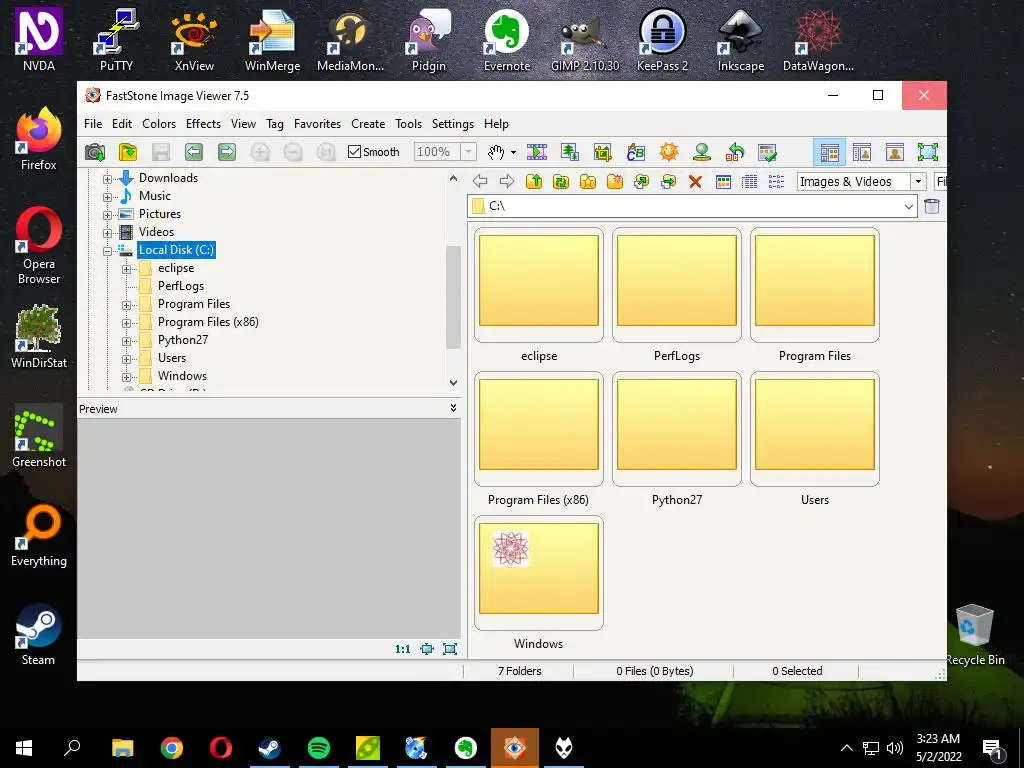
Task: Click the Next image green arrow
Action: (227, 152)
